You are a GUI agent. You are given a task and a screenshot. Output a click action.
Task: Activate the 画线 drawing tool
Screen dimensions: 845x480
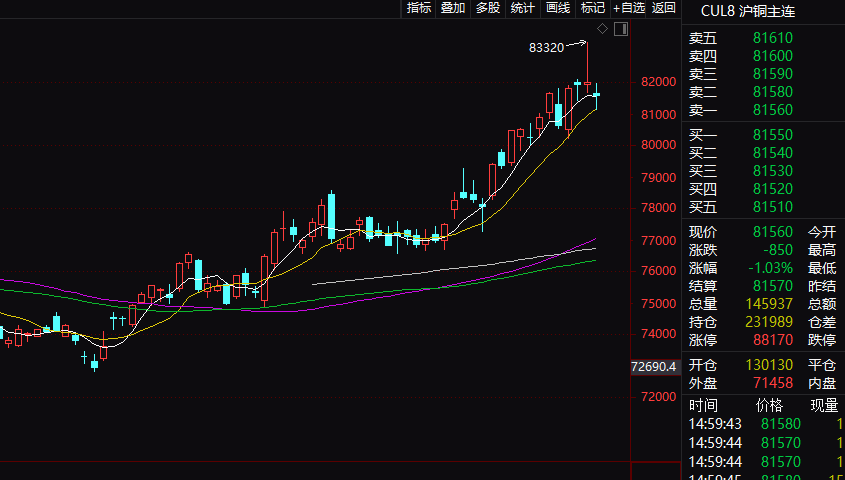click(557, 8)
